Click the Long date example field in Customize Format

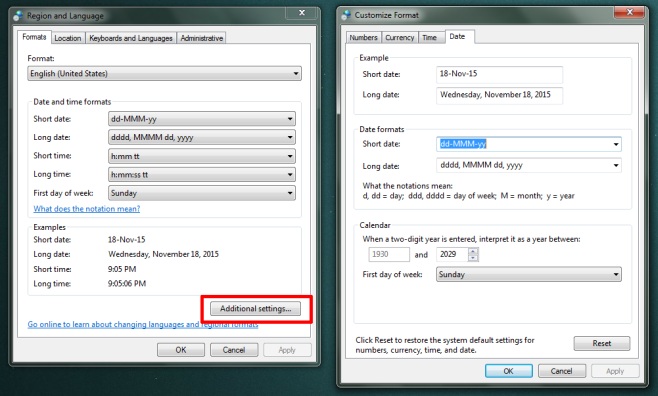click(x=499, y=95)
